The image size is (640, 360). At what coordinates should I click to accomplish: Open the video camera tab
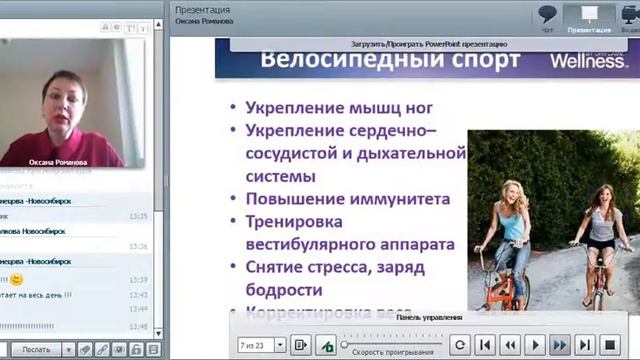point(630,18)
